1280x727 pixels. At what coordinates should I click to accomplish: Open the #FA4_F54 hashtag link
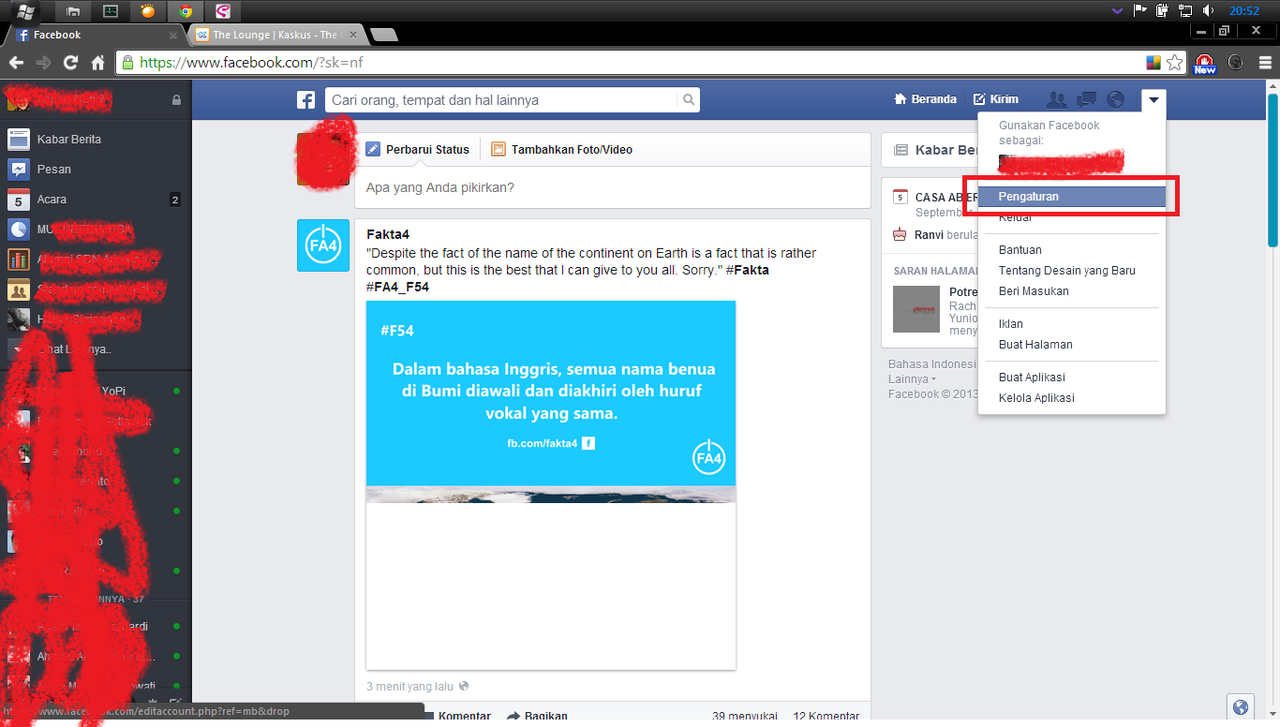pos(398,287)
